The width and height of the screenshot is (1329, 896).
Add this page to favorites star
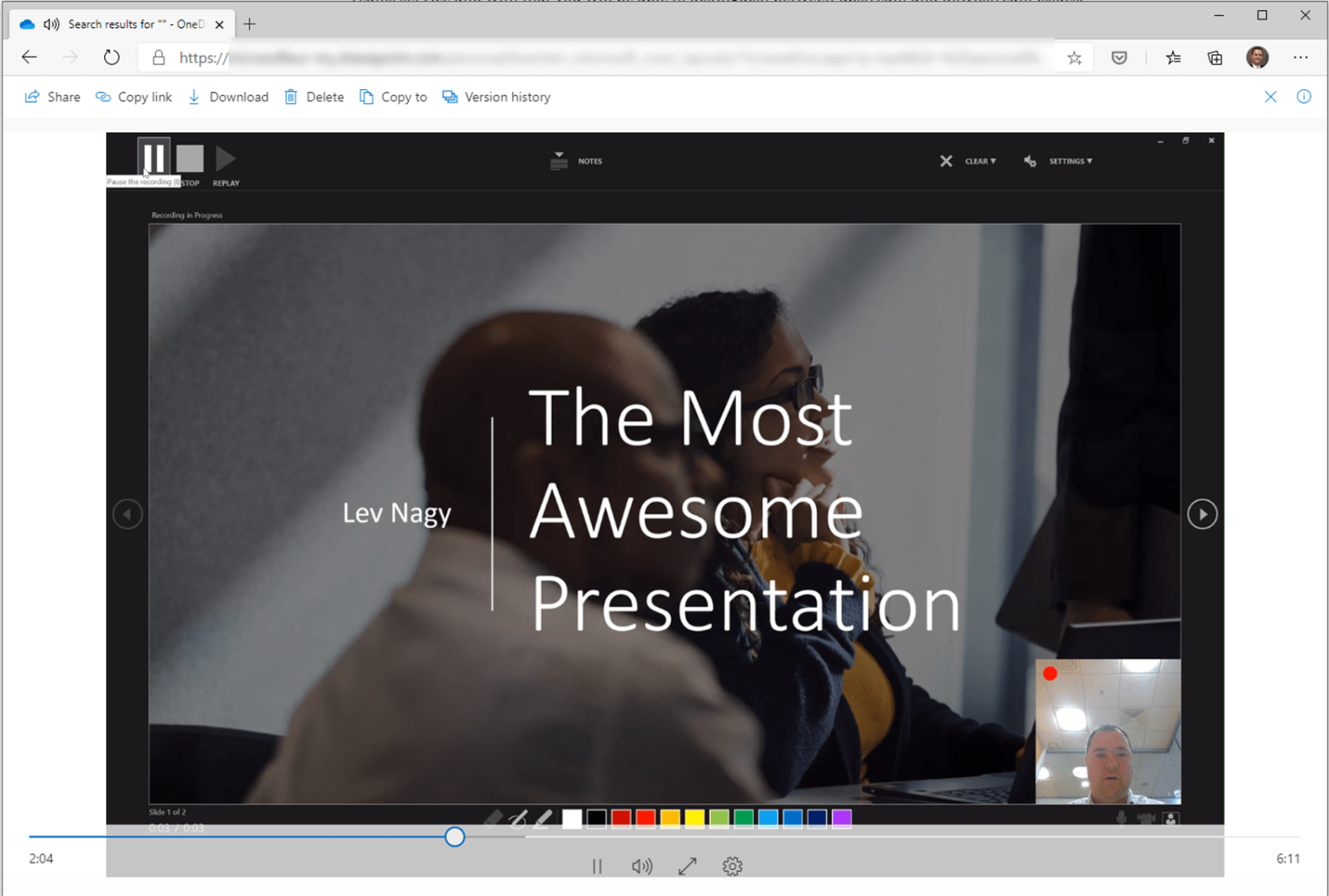click(1075, 58)
